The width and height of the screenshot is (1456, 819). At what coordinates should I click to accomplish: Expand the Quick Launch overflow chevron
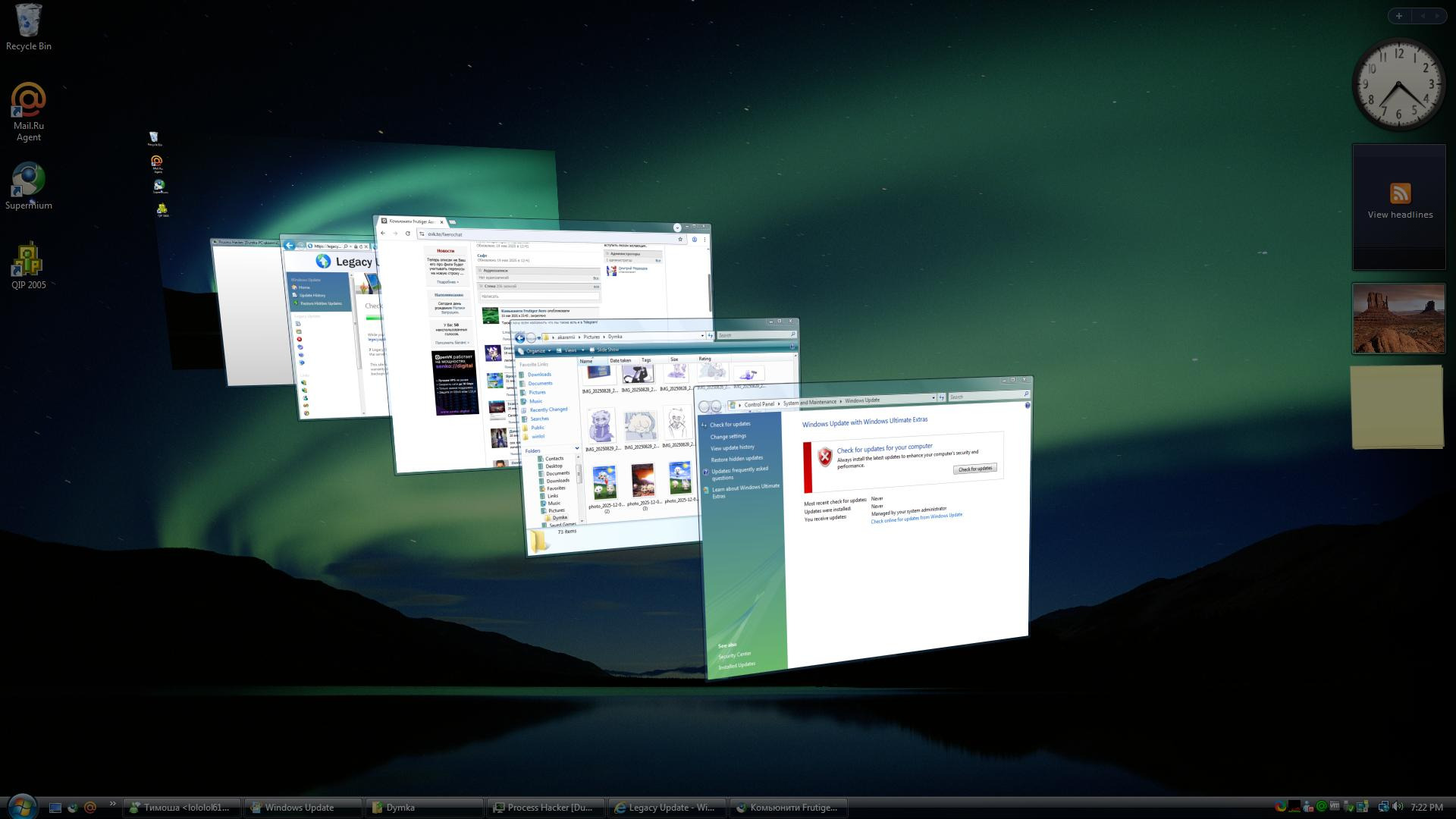tap(113, 804)
